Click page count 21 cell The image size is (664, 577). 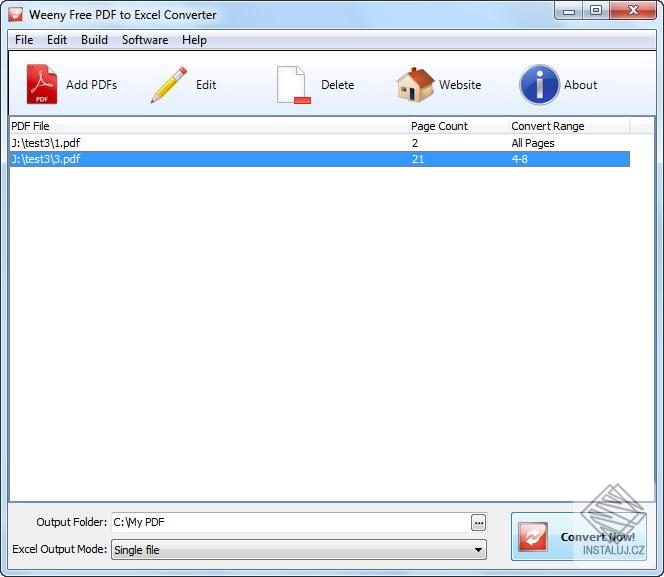418,159
